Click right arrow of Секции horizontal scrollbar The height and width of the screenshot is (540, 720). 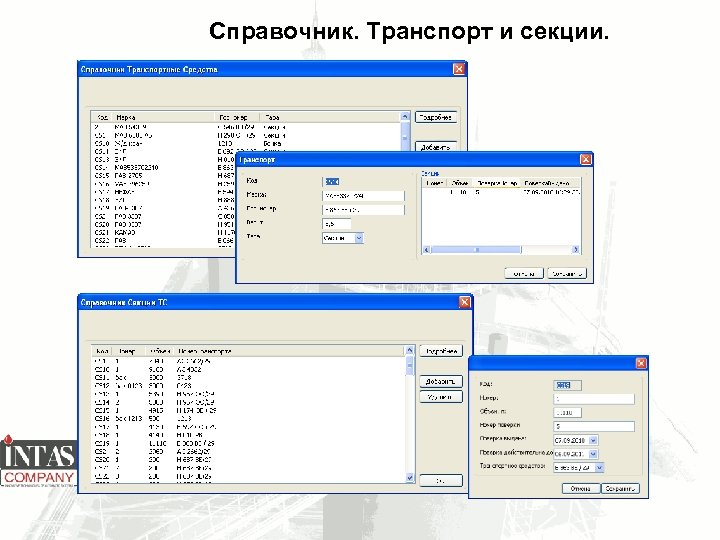coord(575,249)
